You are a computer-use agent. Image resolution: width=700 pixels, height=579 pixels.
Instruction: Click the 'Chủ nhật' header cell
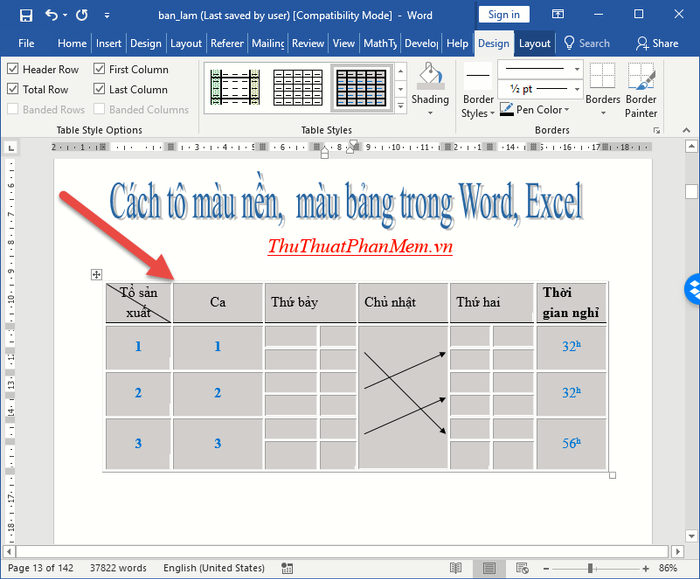(403, 302)
